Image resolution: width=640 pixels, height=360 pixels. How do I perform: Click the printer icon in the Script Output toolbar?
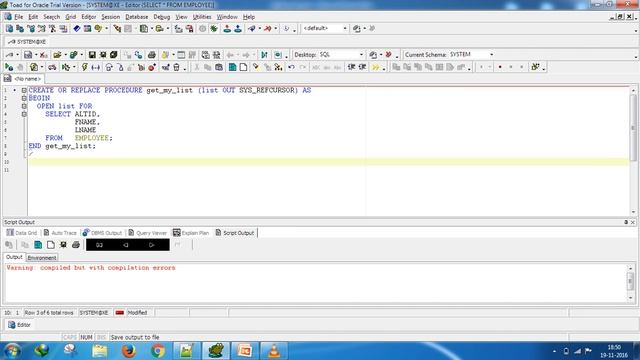click(76, 245)
